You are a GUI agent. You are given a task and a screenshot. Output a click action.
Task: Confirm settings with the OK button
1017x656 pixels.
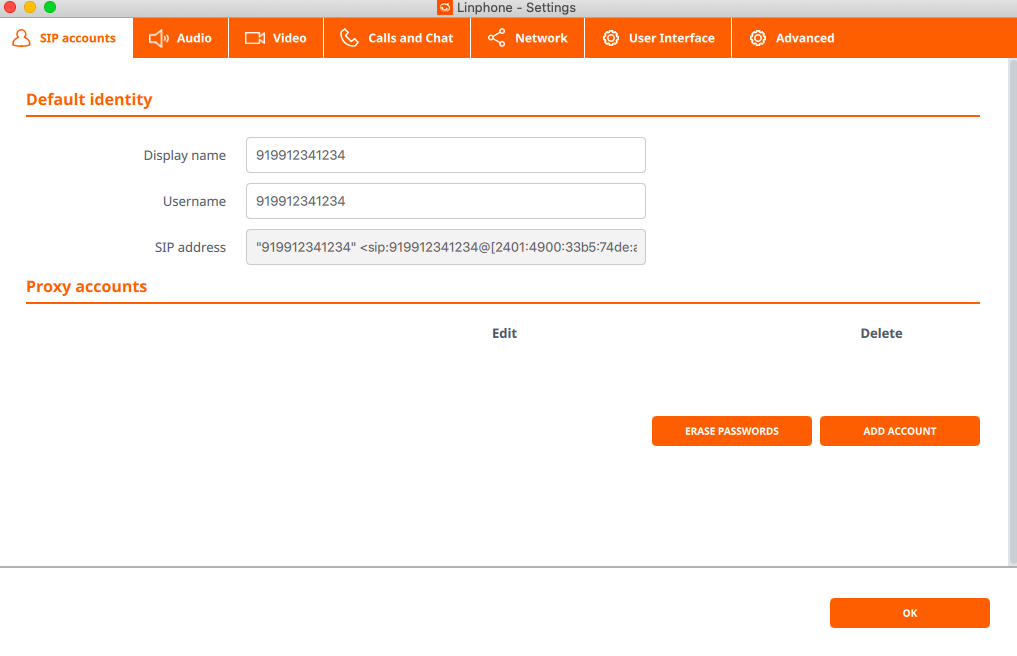(910, 613)
